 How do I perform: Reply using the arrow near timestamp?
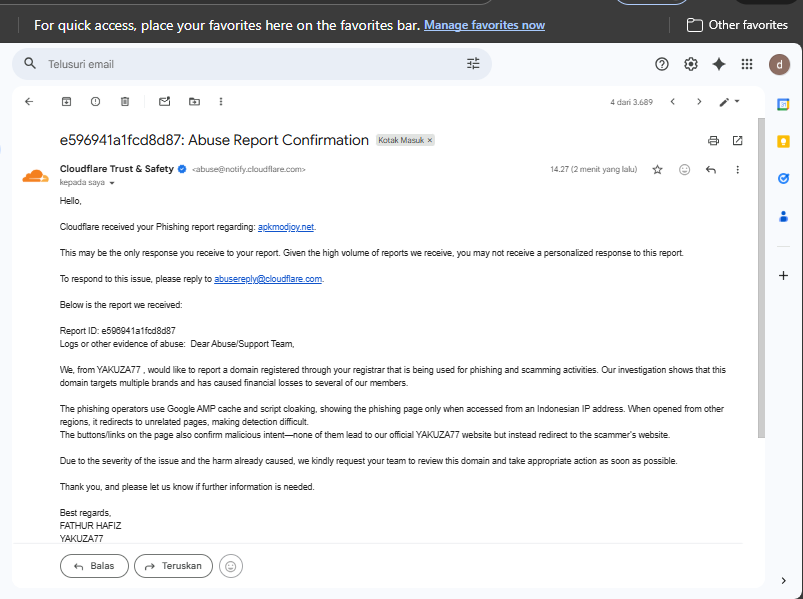click(x=711, y=169)
